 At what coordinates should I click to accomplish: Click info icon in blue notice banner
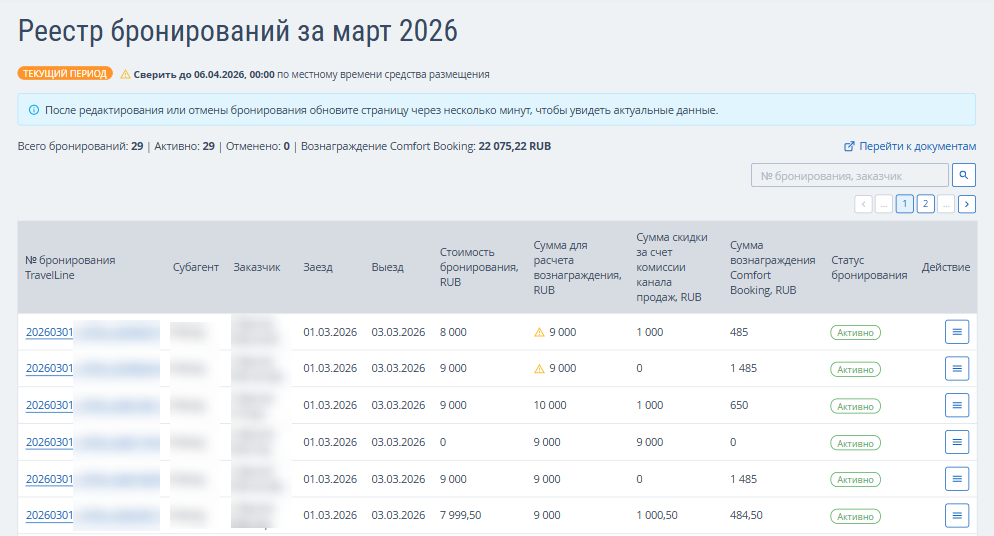[x=33, y=110]
